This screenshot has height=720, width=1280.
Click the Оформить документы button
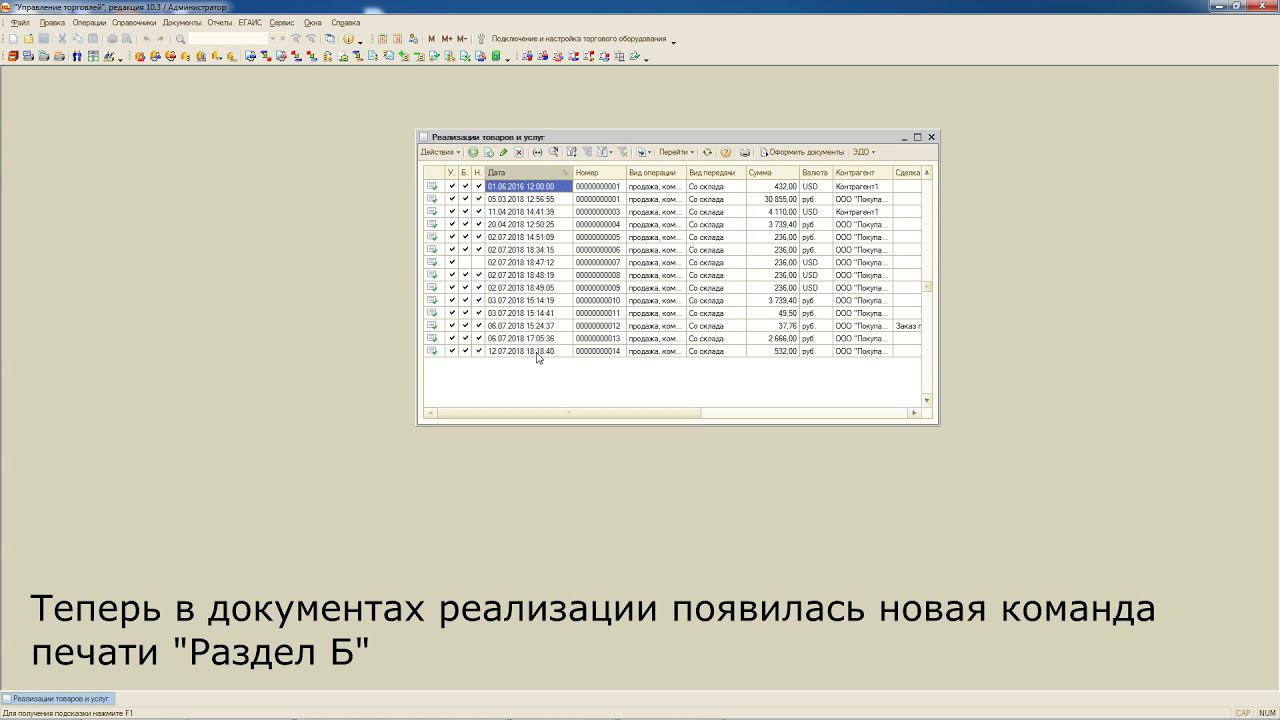tap(802, 152)
